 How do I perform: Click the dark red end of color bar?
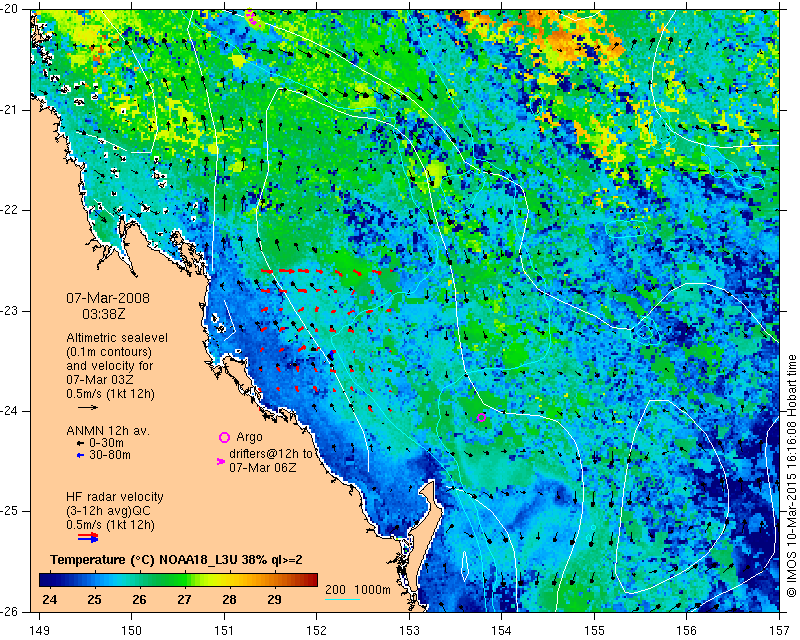tap(312, 580)
